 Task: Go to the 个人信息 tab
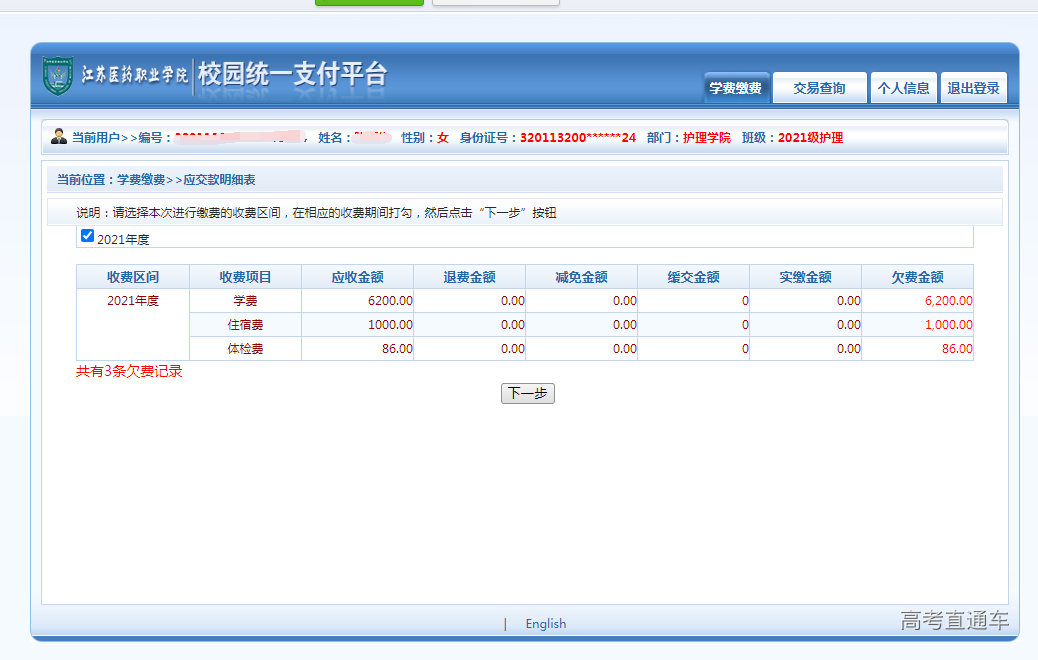pyautogui.click(x=903, y=88)
